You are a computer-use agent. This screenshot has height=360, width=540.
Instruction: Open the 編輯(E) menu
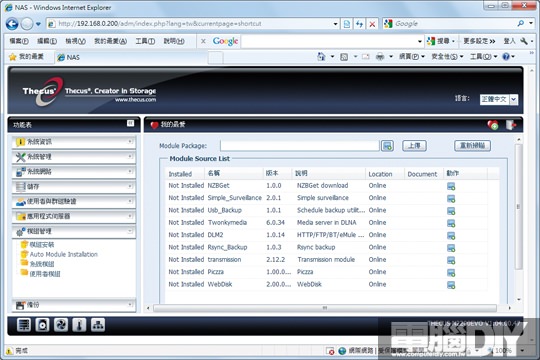click(47, 41)
